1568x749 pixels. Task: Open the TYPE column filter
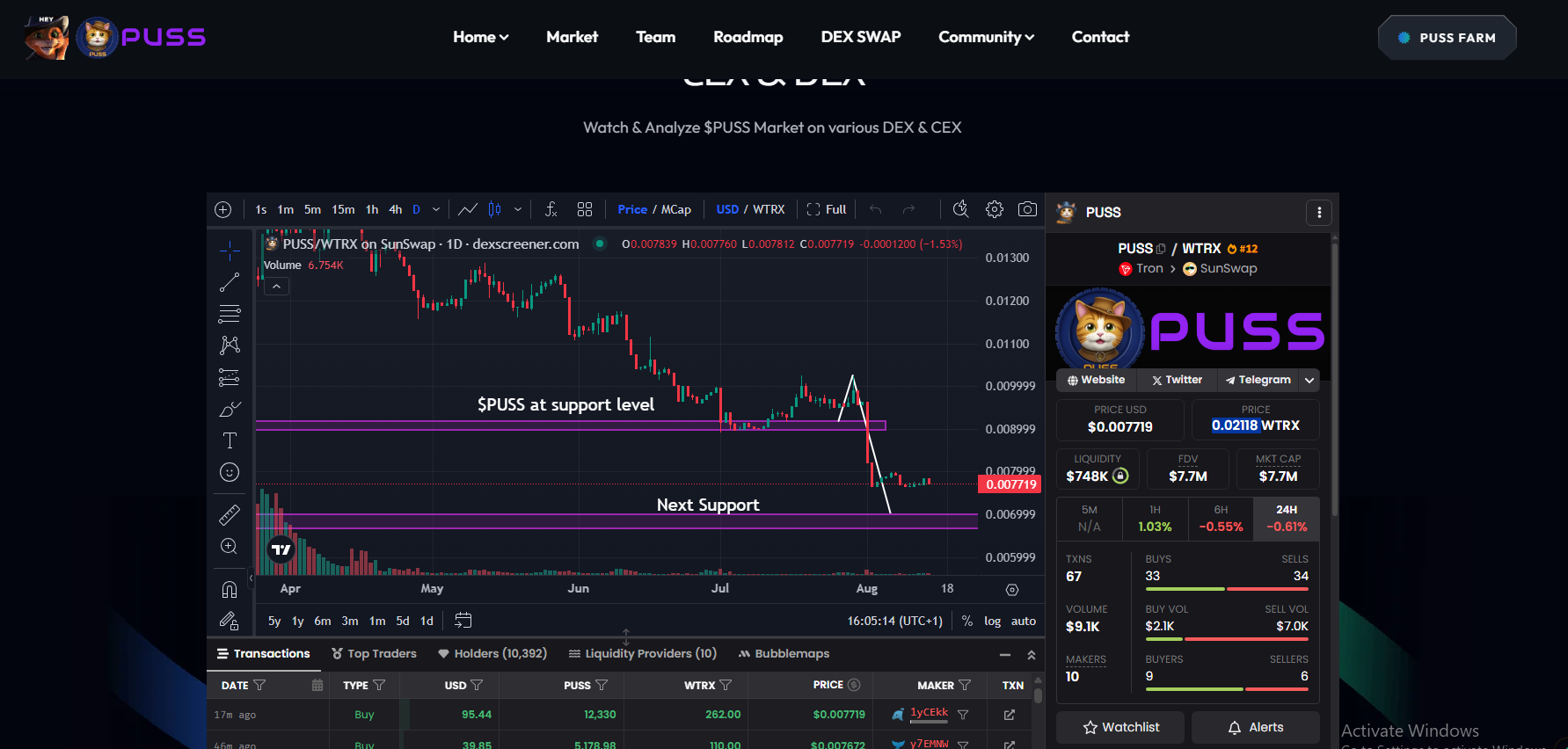pos(379,685)
